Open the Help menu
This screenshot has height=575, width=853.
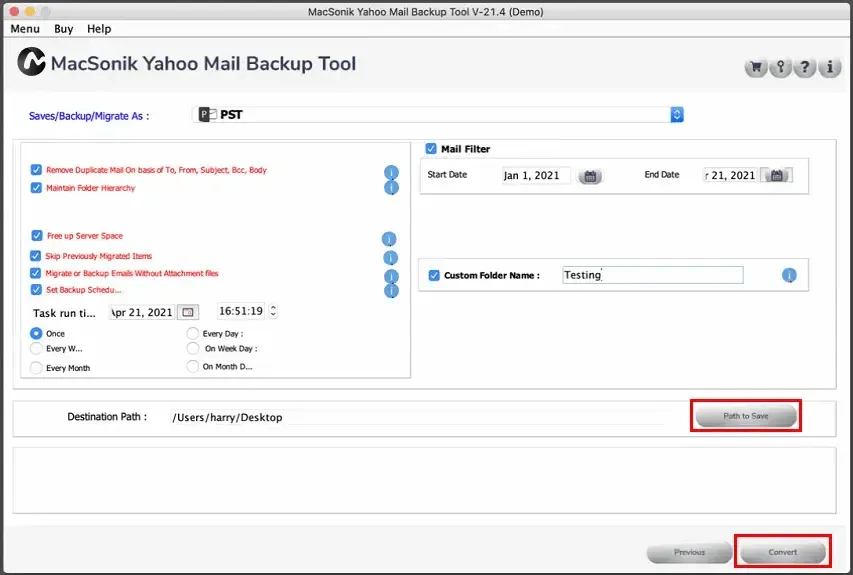[x=99, y=29]
